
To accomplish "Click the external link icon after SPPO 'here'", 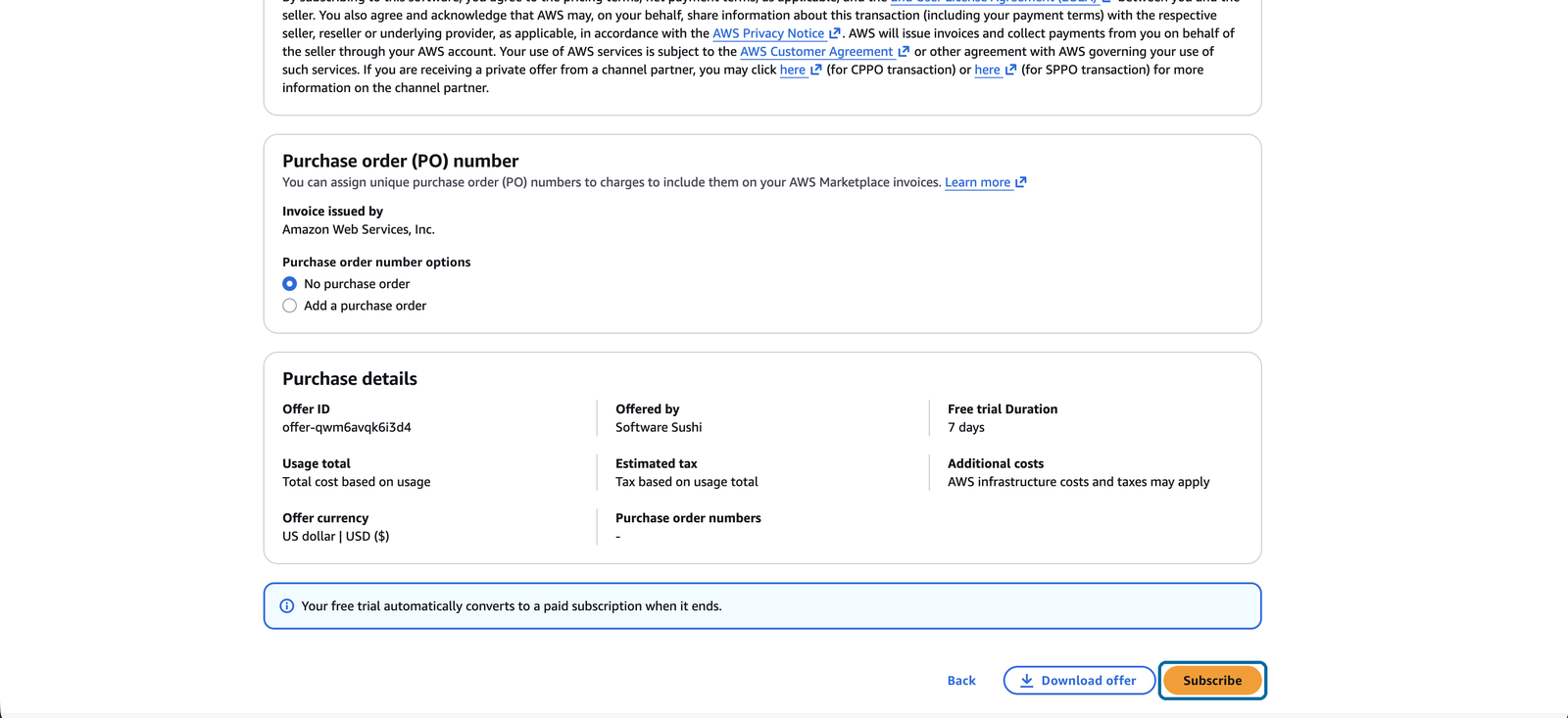I will [x=1010, y=70].
